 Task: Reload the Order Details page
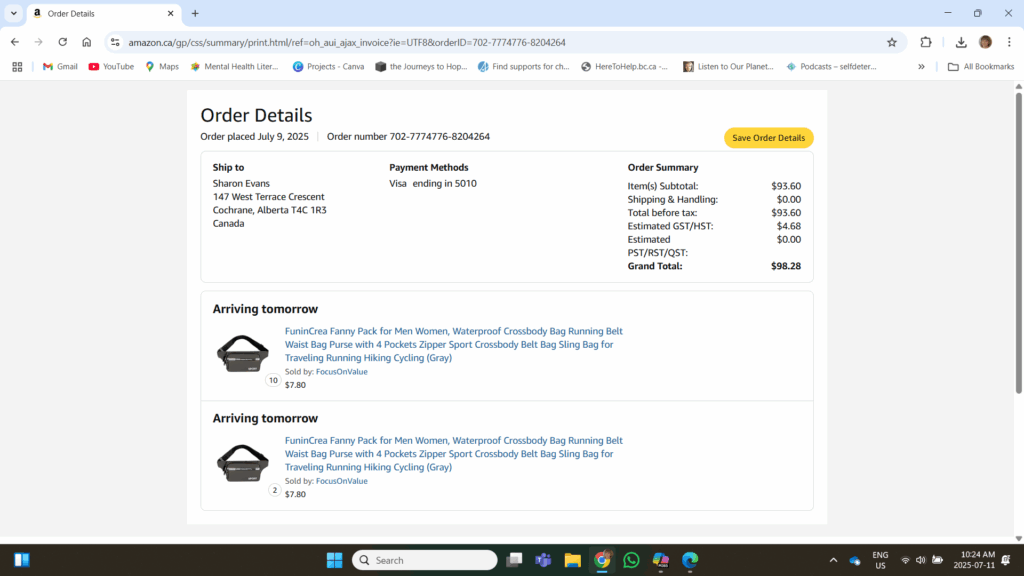63,42
